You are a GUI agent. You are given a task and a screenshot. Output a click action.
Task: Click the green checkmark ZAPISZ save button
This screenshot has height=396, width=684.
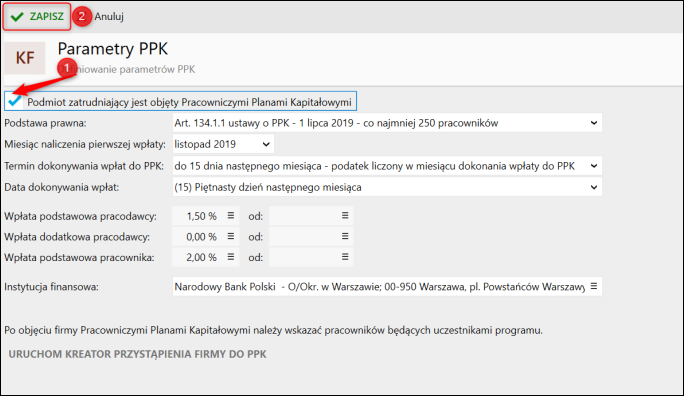pyautogui.click(x=37, y=17)
